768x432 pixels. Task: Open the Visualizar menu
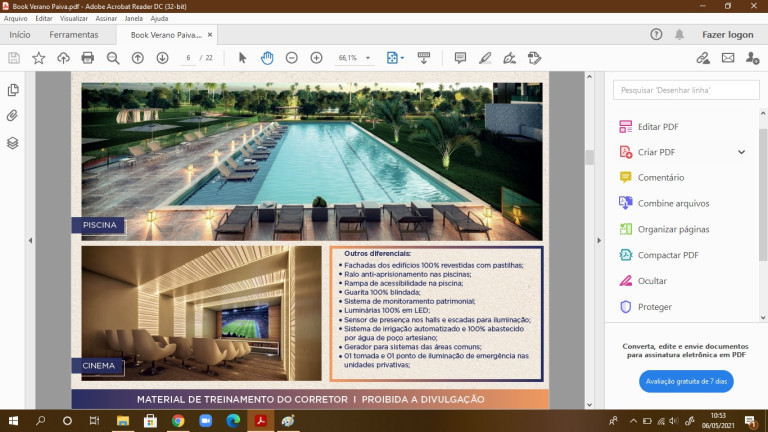(x=74, y=19)
